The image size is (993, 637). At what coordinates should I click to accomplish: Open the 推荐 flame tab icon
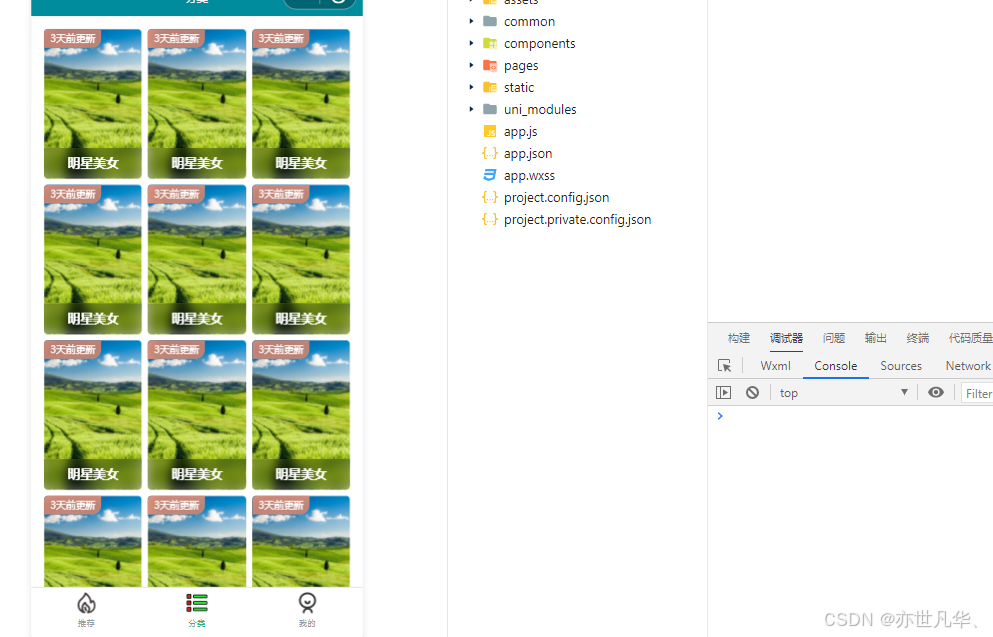[86, 603]
